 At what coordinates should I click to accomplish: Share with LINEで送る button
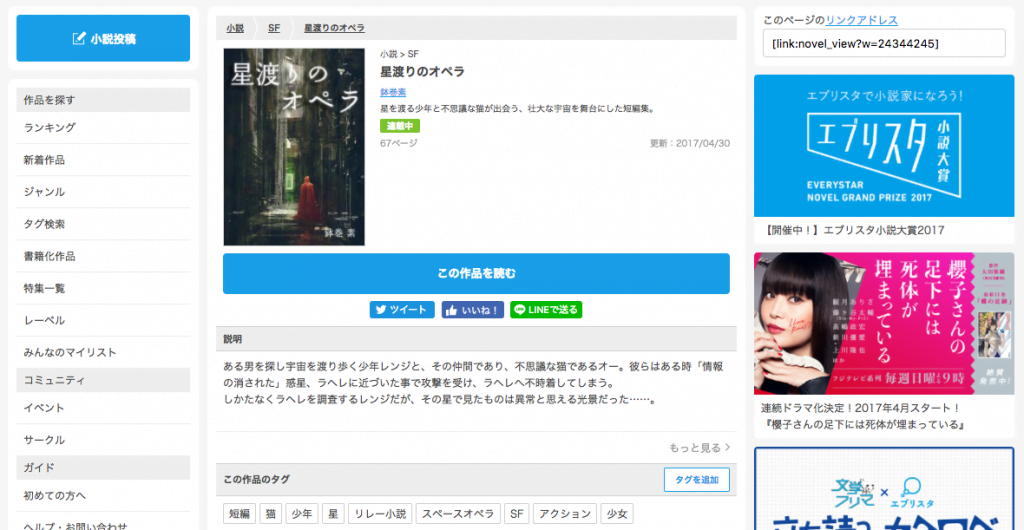click(546, 309)
